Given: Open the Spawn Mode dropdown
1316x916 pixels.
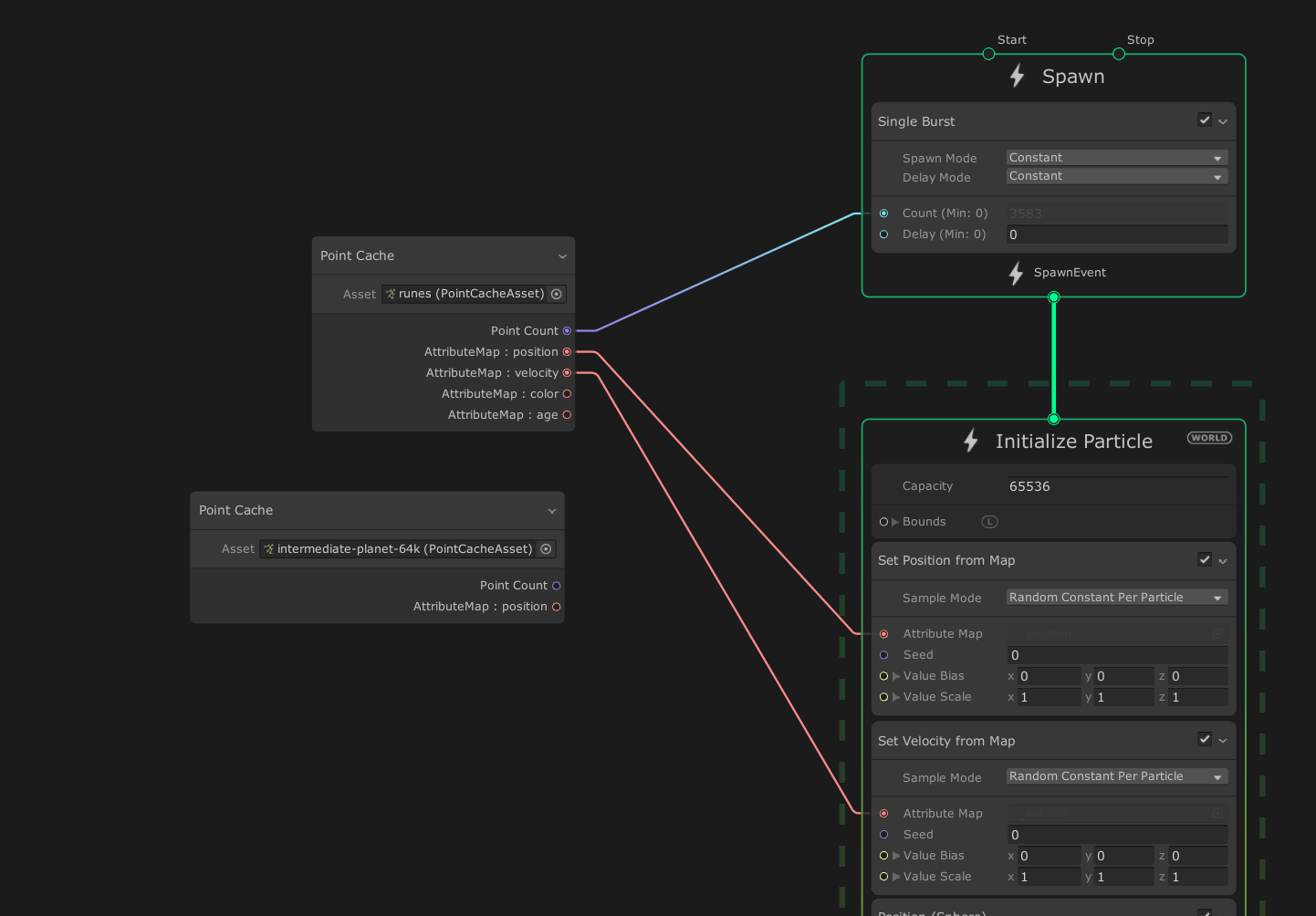Looking at the screenshot, I should [1115, 157].
